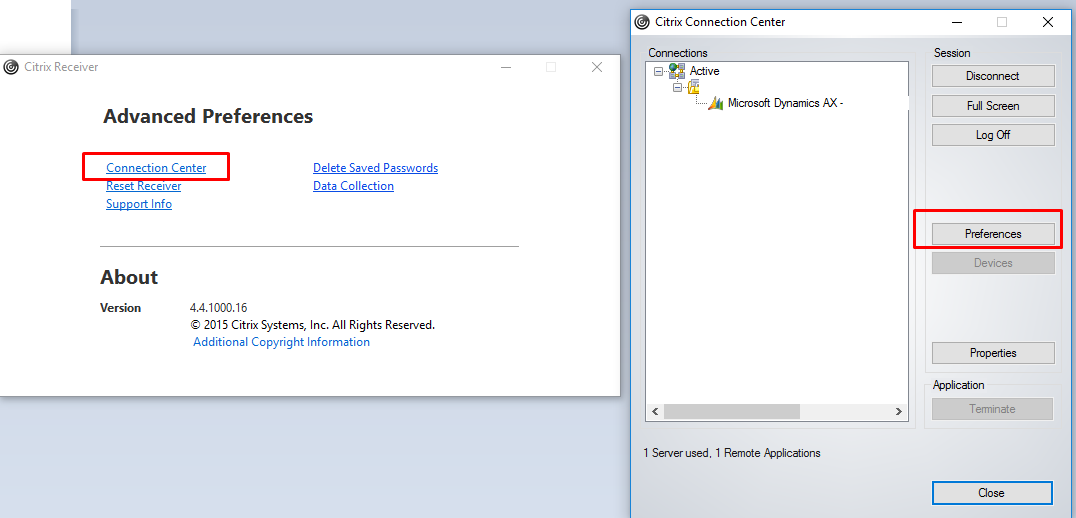Click the Disconnect session button
Screen dimensions: 1076x518
[992, 76]
